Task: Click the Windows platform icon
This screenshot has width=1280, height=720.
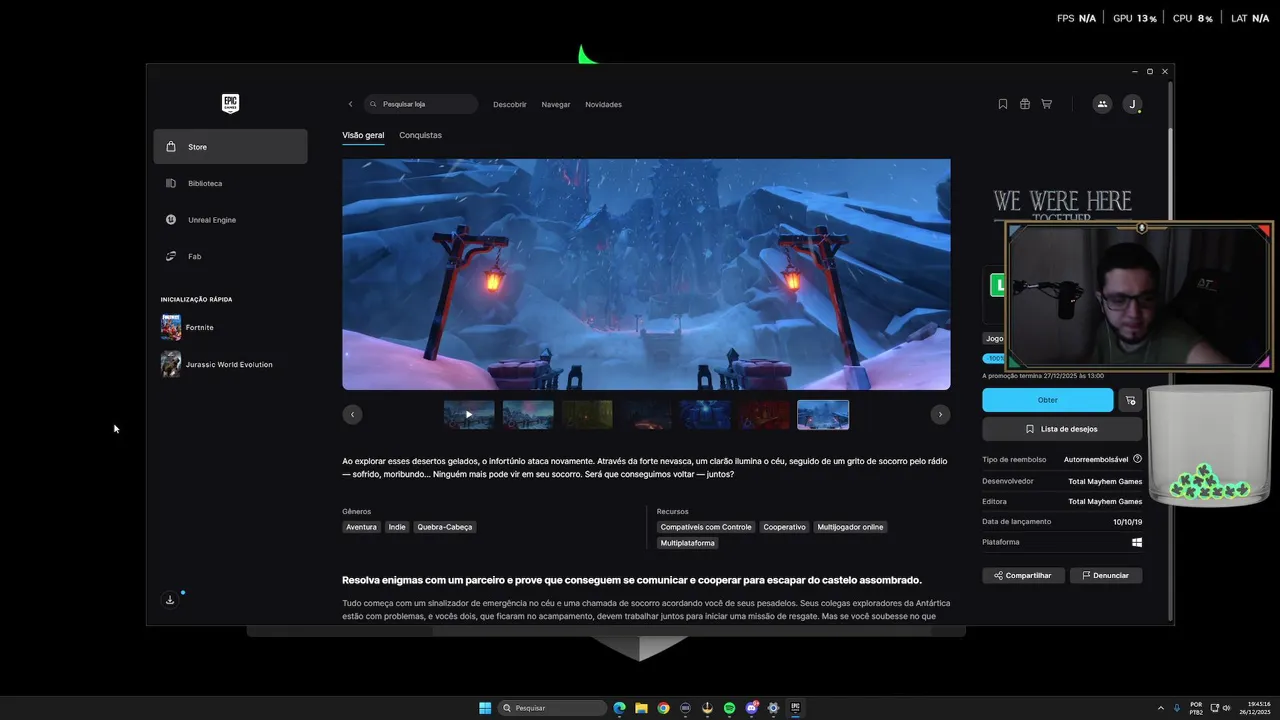Action: tap(1137, 542)
